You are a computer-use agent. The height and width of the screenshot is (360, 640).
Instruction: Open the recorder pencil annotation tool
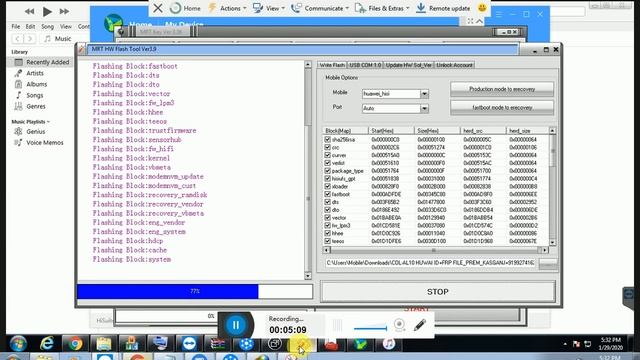(x=420, y=325)
